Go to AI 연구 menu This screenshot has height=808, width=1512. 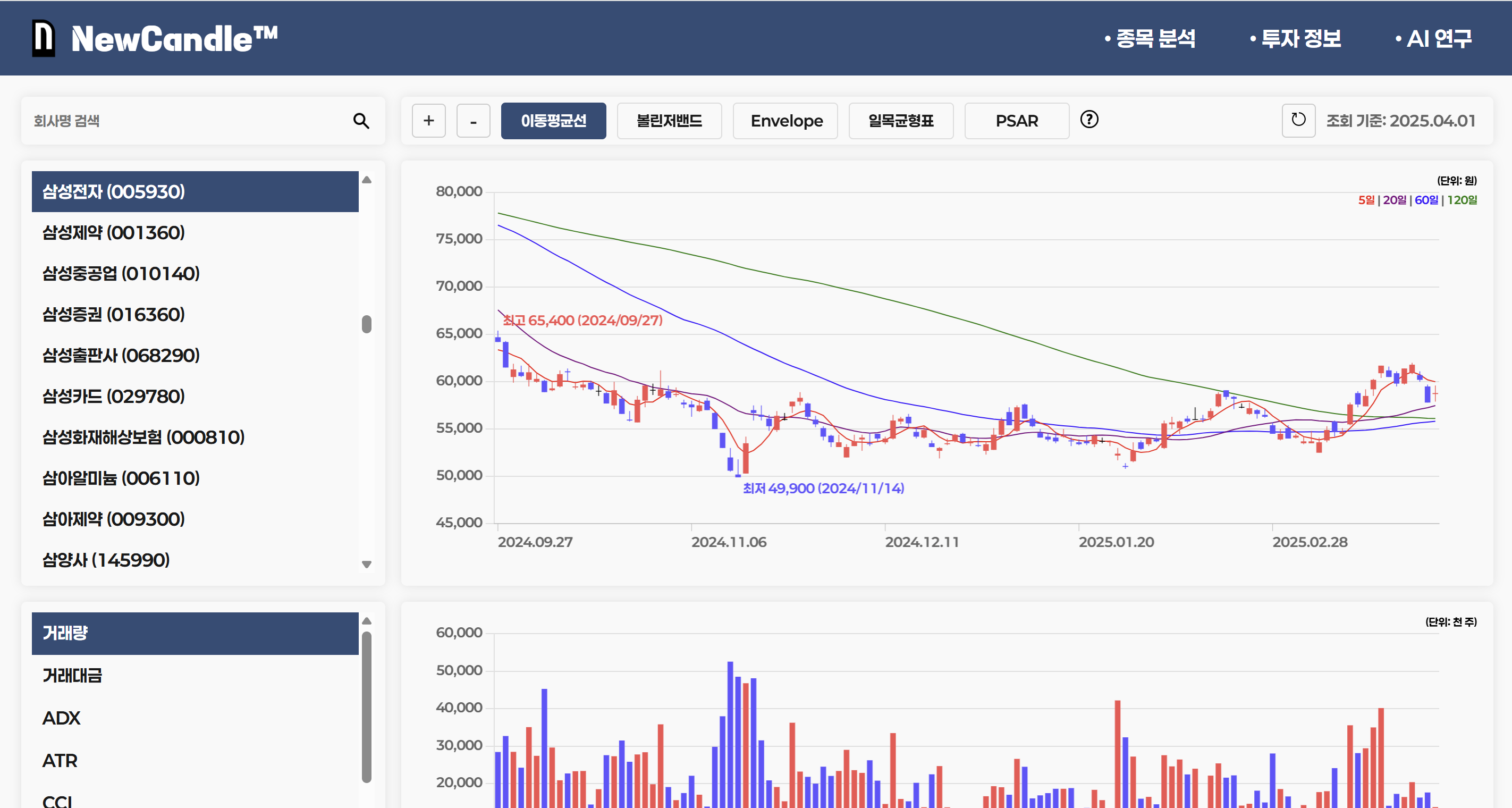pos(1438,39)
